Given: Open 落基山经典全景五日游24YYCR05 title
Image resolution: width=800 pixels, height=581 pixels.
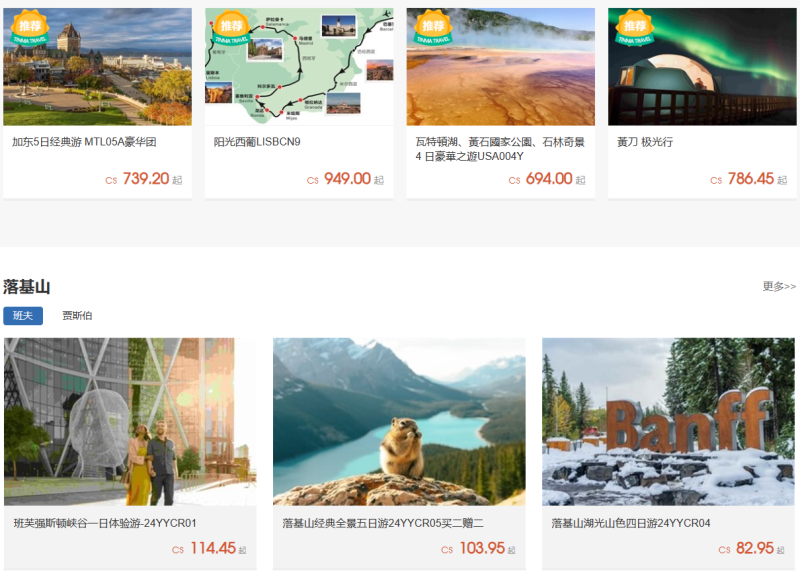Looking at the screenshot, I should pyautogui.click(x=383, y=523).
